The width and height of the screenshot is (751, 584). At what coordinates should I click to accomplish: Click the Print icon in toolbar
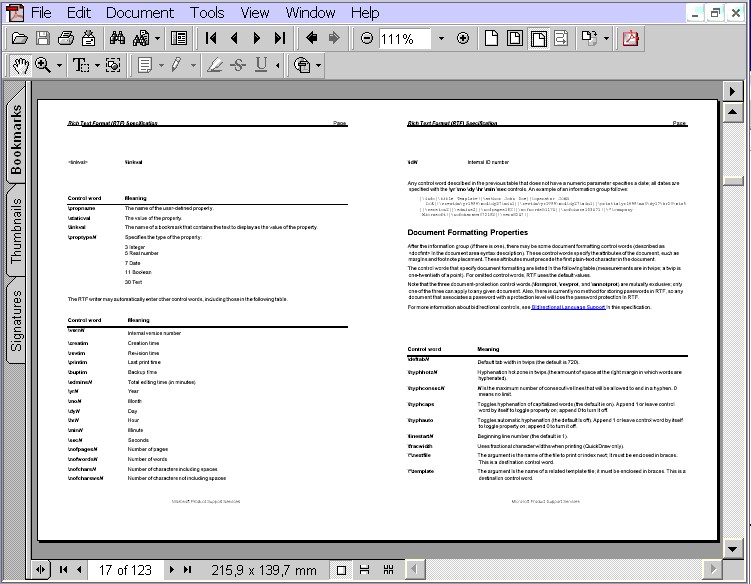coord(66,39)
